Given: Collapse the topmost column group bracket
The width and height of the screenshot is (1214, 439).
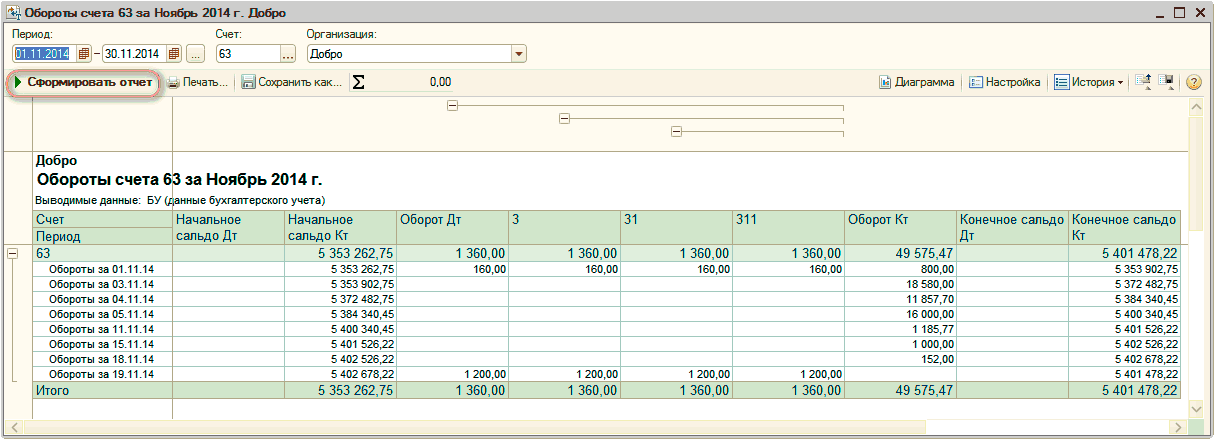Looking at the screenshot, I should point(452,105).
